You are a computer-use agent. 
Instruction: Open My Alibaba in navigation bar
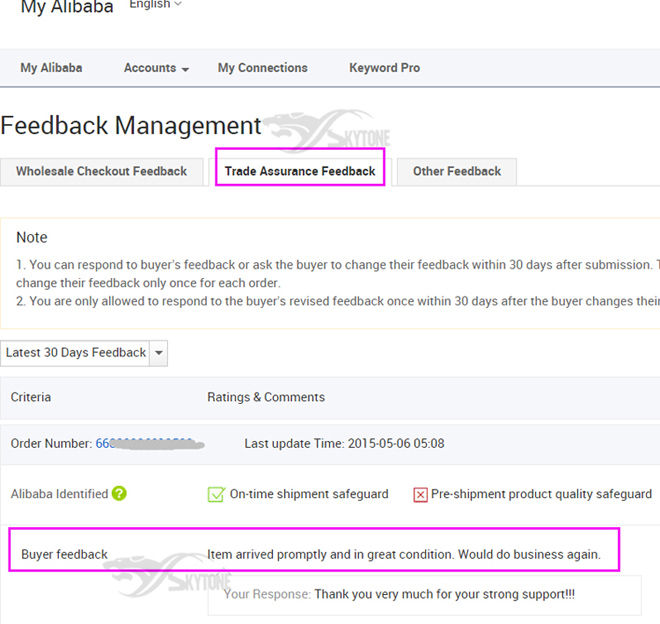pyautogui.click(x=51, y=68)
